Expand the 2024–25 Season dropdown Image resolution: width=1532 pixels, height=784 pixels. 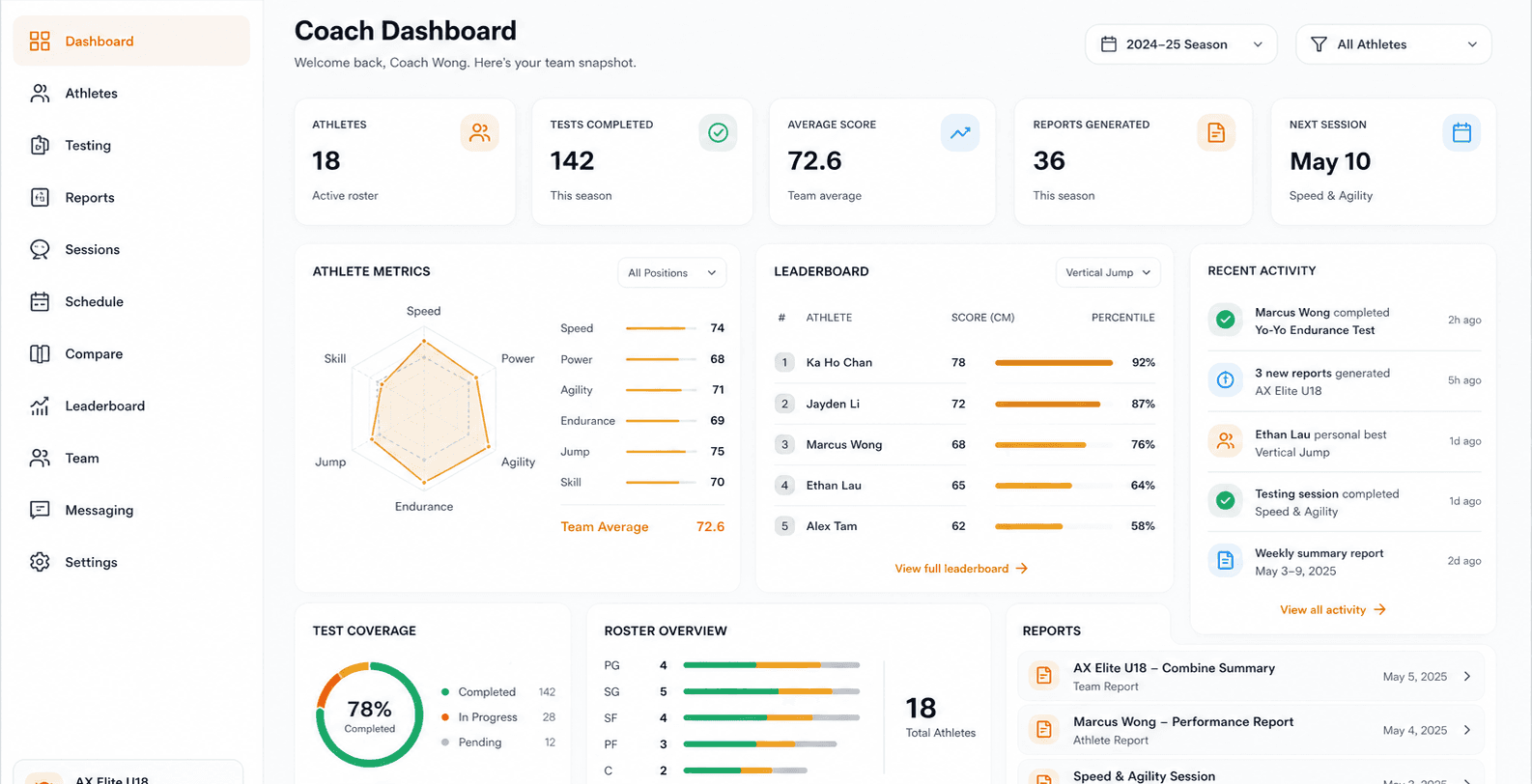pyautogui.click(x=1181, y=44)
